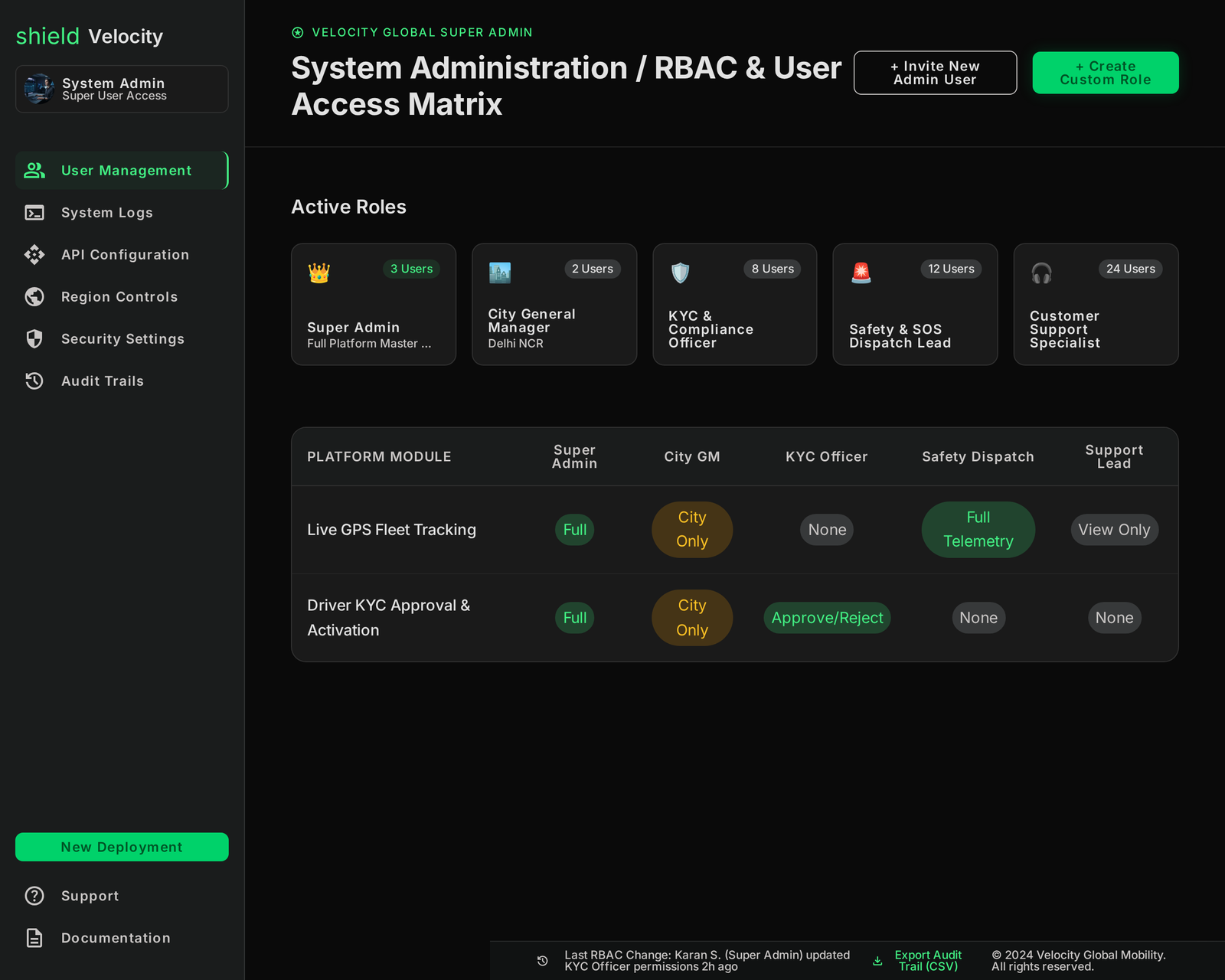Click the Full Telemetry permission pill
1225x980 pixels.
[978, 530]
